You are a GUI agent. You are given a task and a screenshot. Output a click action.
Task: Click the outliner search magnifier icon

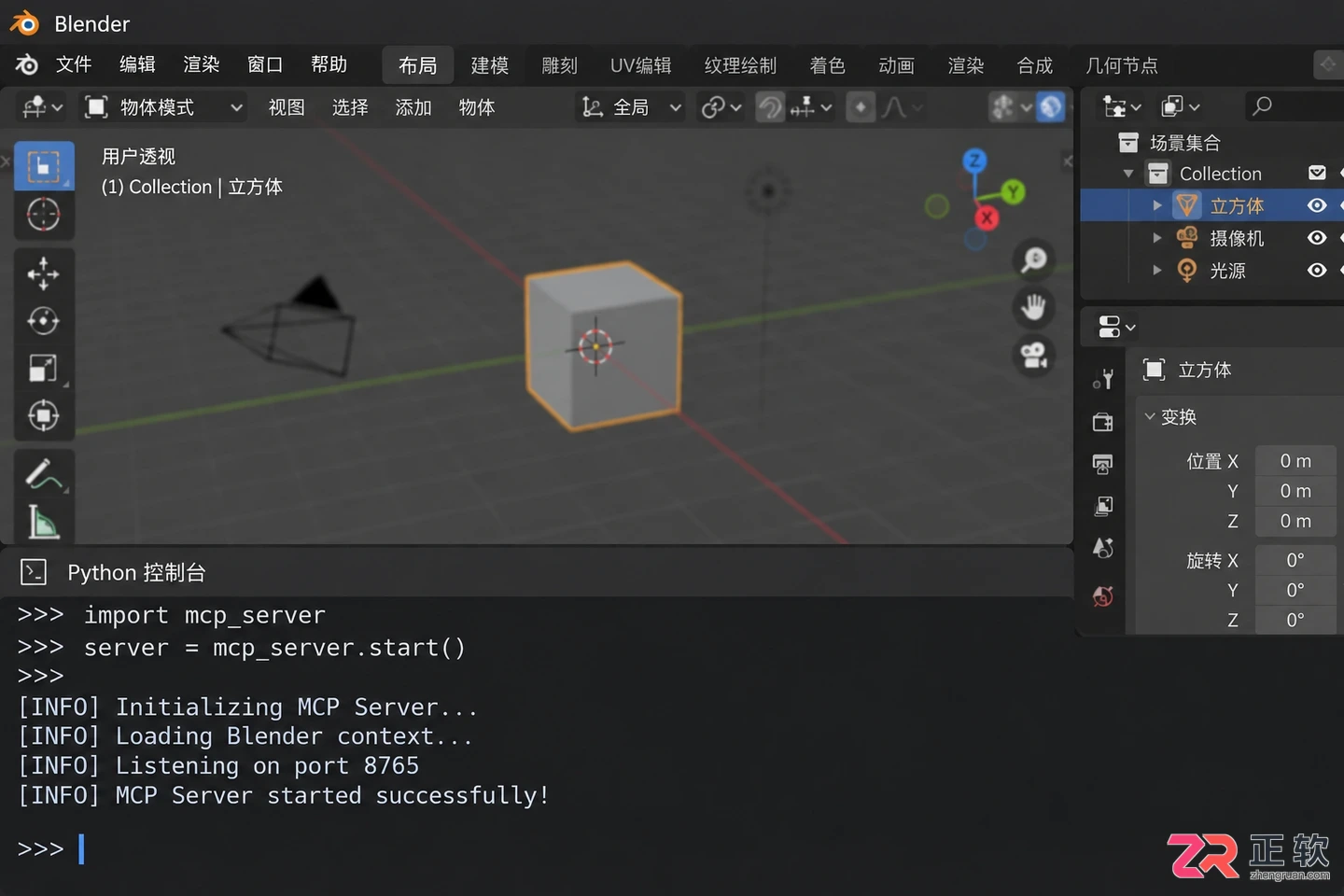point(1262,106)
